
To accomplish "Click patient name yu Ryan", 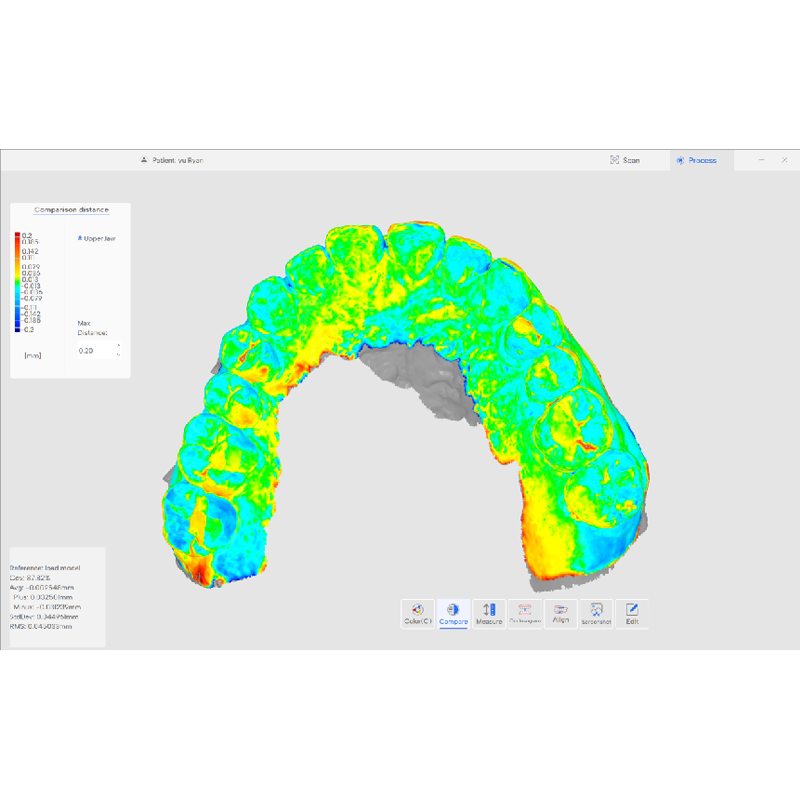I will click(x=178, y=160).
